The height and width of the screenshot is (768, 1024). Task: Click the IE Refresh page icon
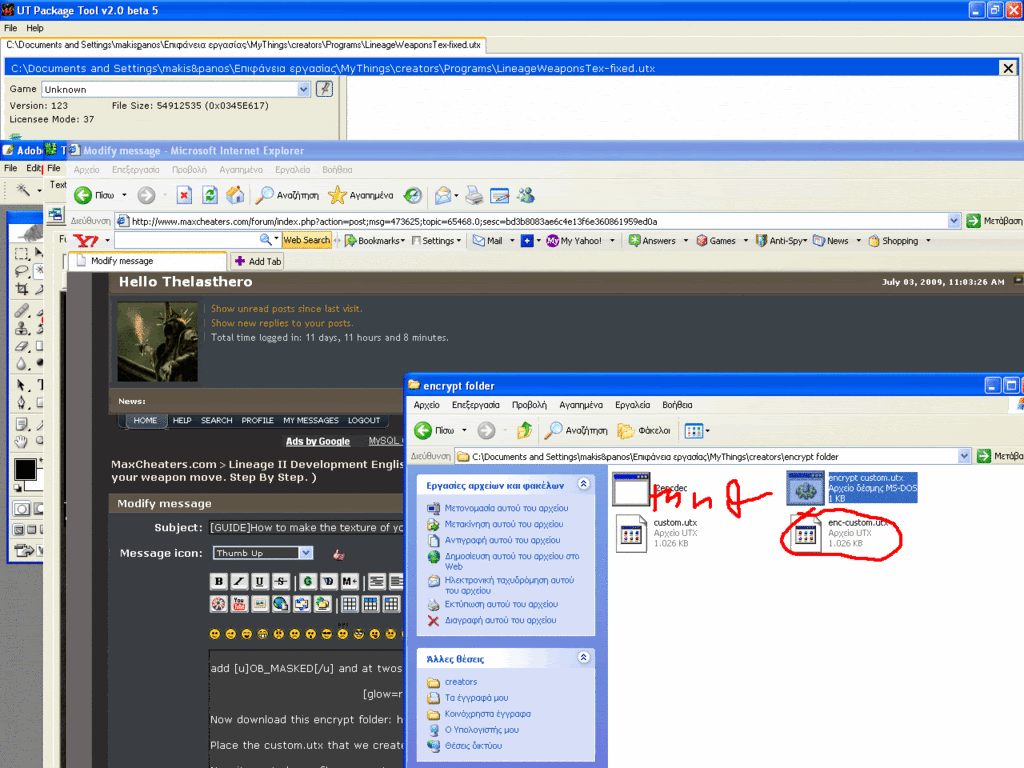coord(210,195)
